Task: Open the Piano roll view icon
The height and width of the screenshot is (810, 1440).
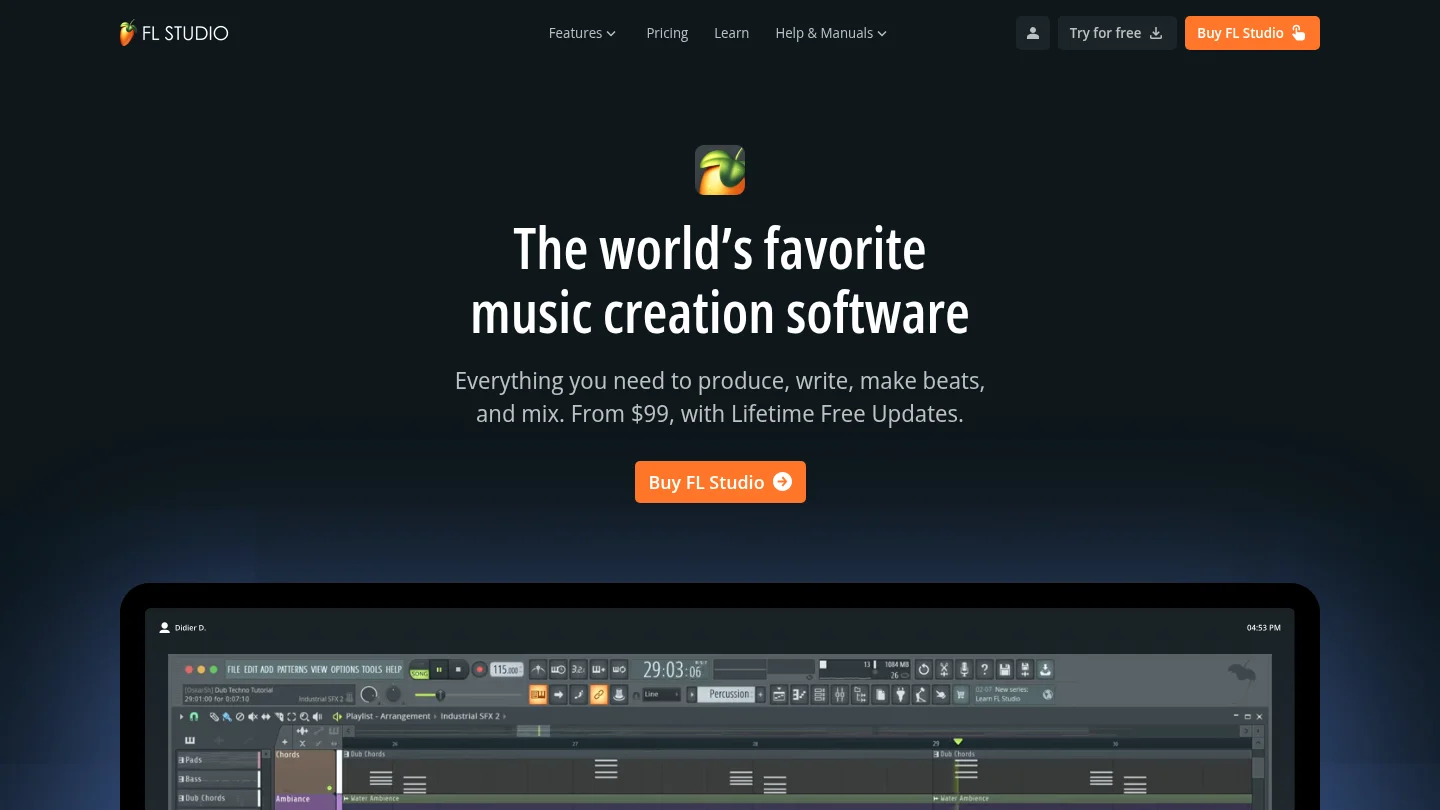Action: pyautogui.click(x=799, y=694)
